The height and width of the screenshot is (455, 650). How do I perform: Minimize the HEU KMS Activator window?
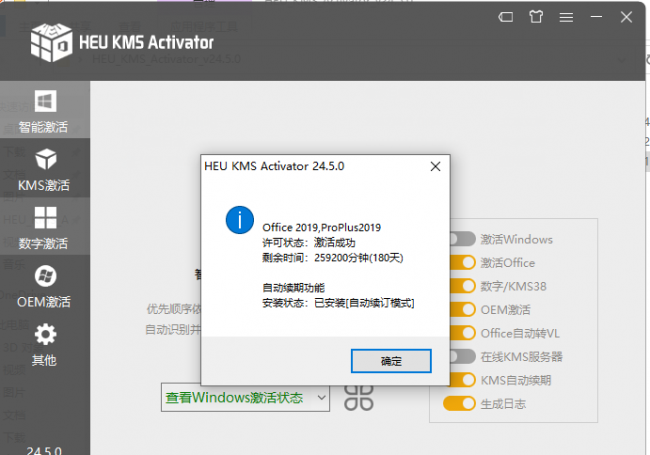pyautogui.click(x=596, y=17)
